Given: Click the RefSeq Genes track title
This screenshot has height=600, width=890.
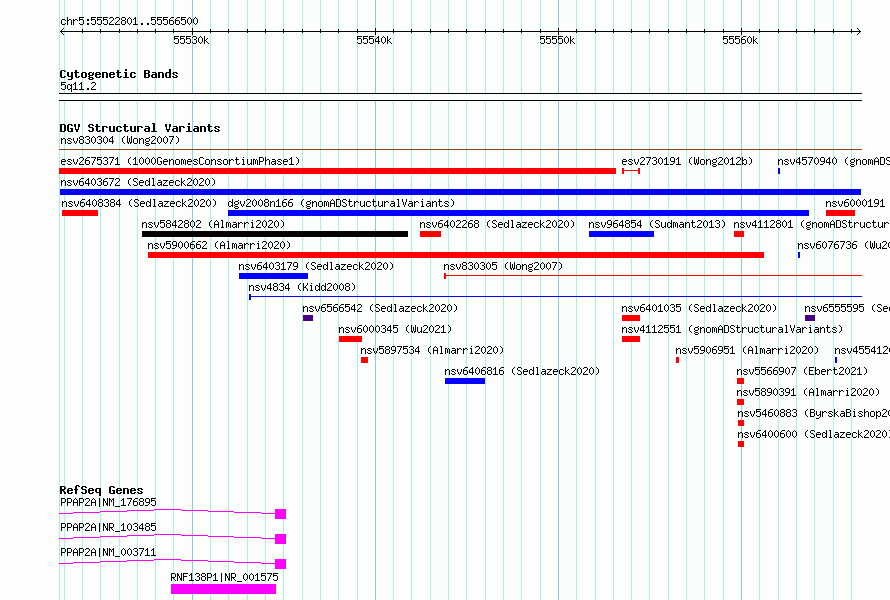Looking at the screenshot, I should 101,490.
